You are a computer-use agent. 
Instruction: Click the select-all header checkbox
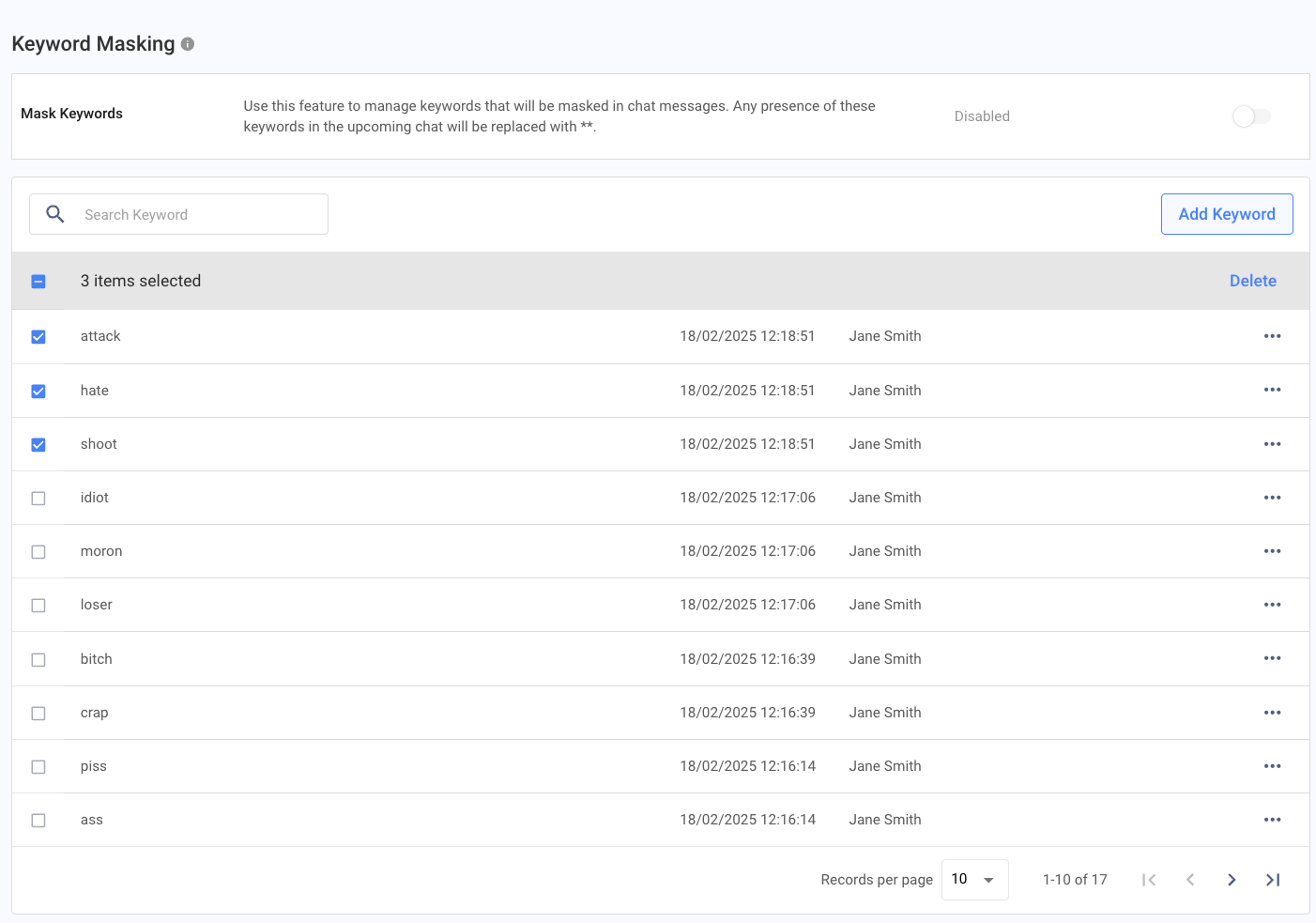(38, 281)
